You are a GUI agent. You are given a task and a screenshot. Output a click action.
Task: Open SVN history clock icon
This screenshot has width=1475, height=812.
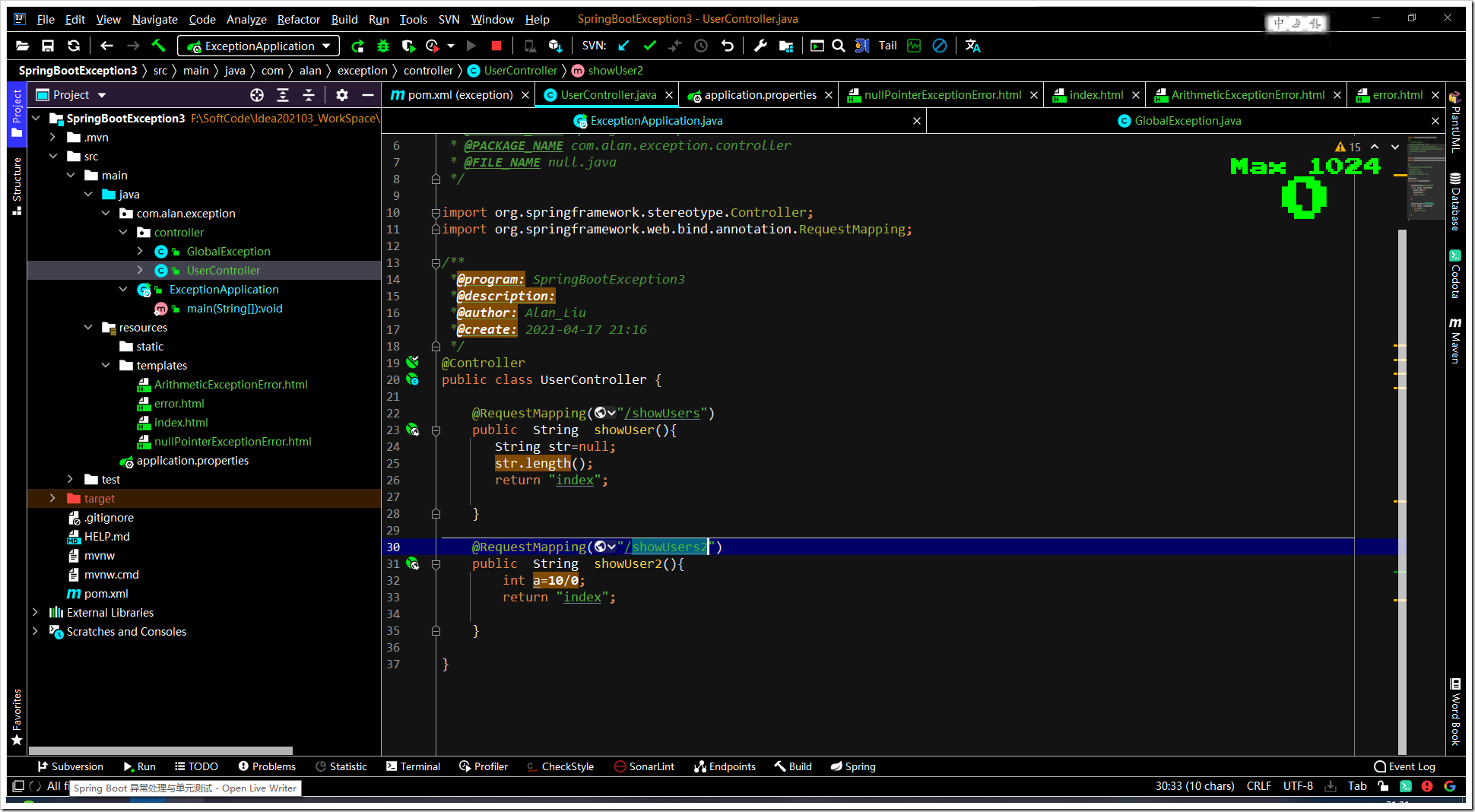[701, 46]
